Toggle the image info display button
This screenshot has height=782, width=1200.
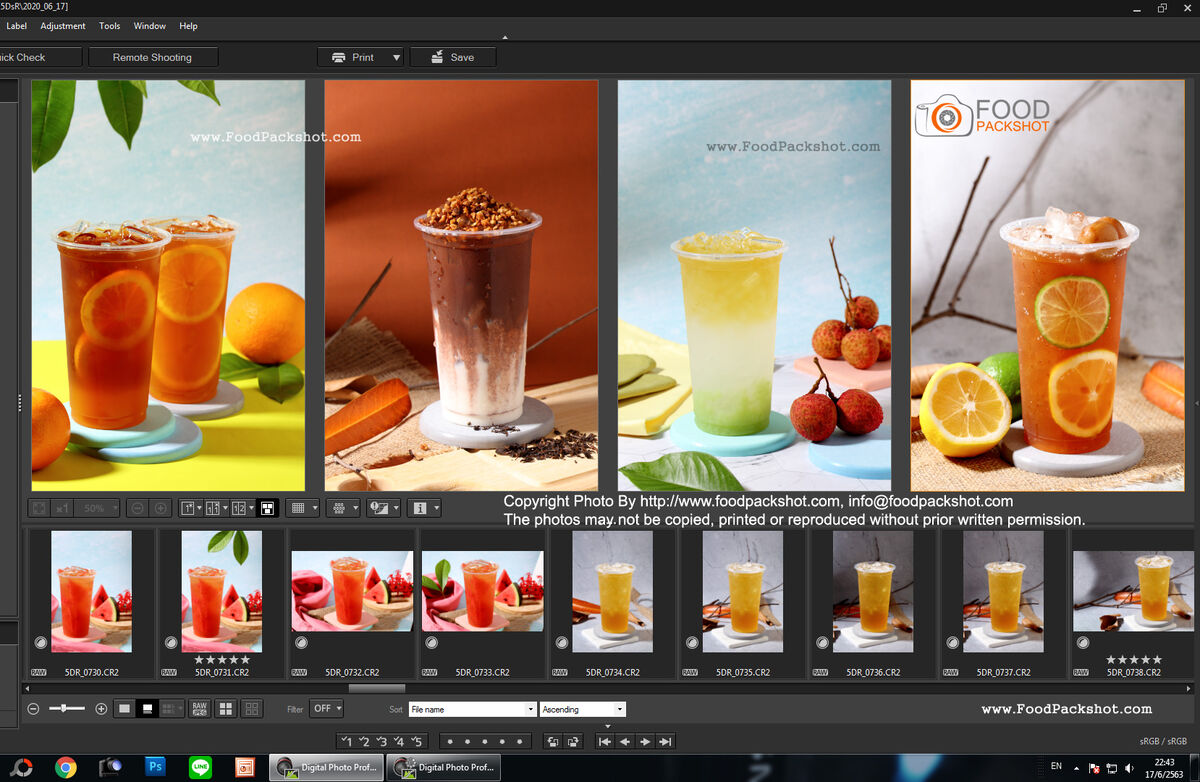pyautogui.click(x=420, y=508)
